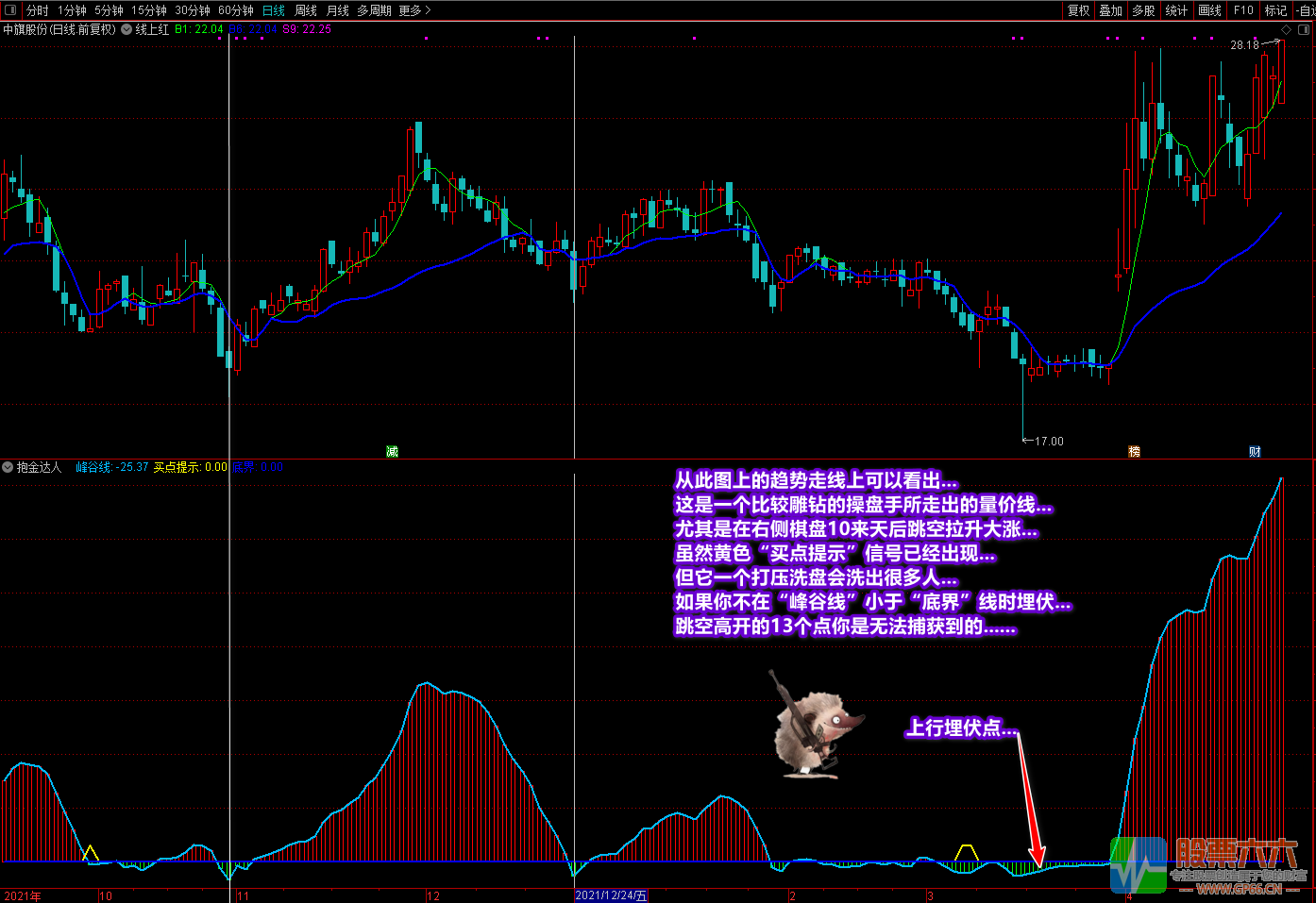
Task: Click the second yellow buy-signal trapezoid near March
Action: point(966,853)
